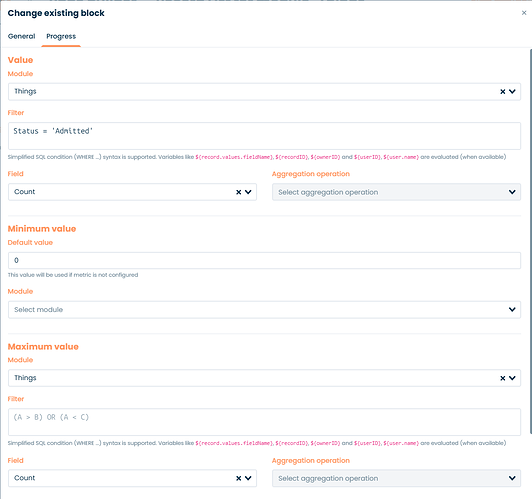532x499 pixels.
Task: Clear the Maximum value Things module
Action: tap(502, 378)
